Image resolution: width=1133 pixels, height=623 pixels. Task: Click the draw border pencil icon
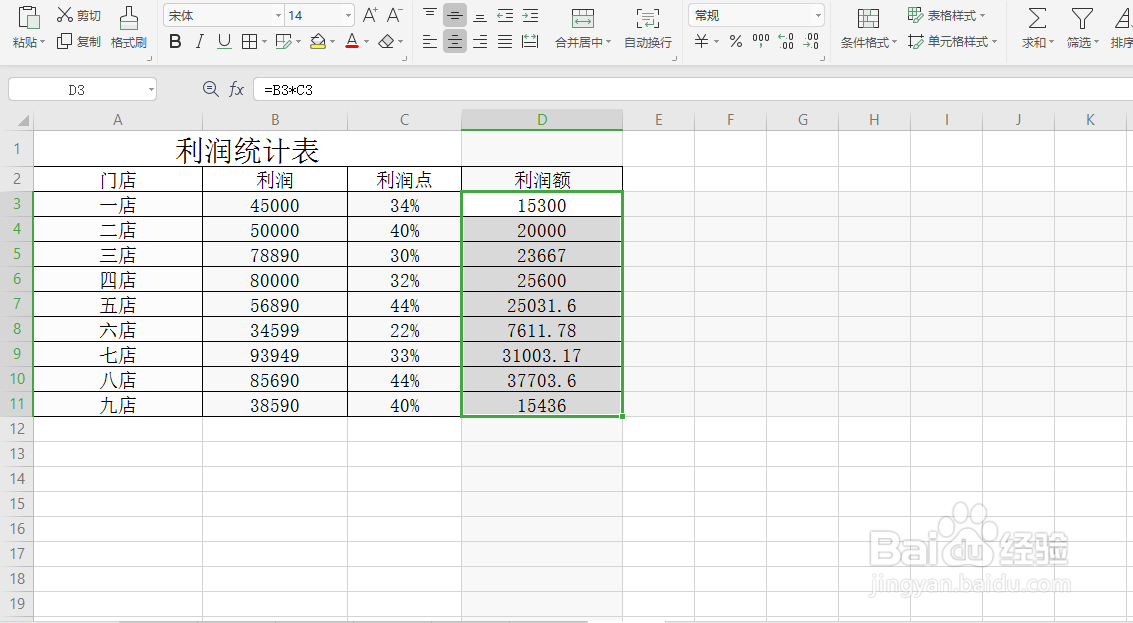(284, 42)
